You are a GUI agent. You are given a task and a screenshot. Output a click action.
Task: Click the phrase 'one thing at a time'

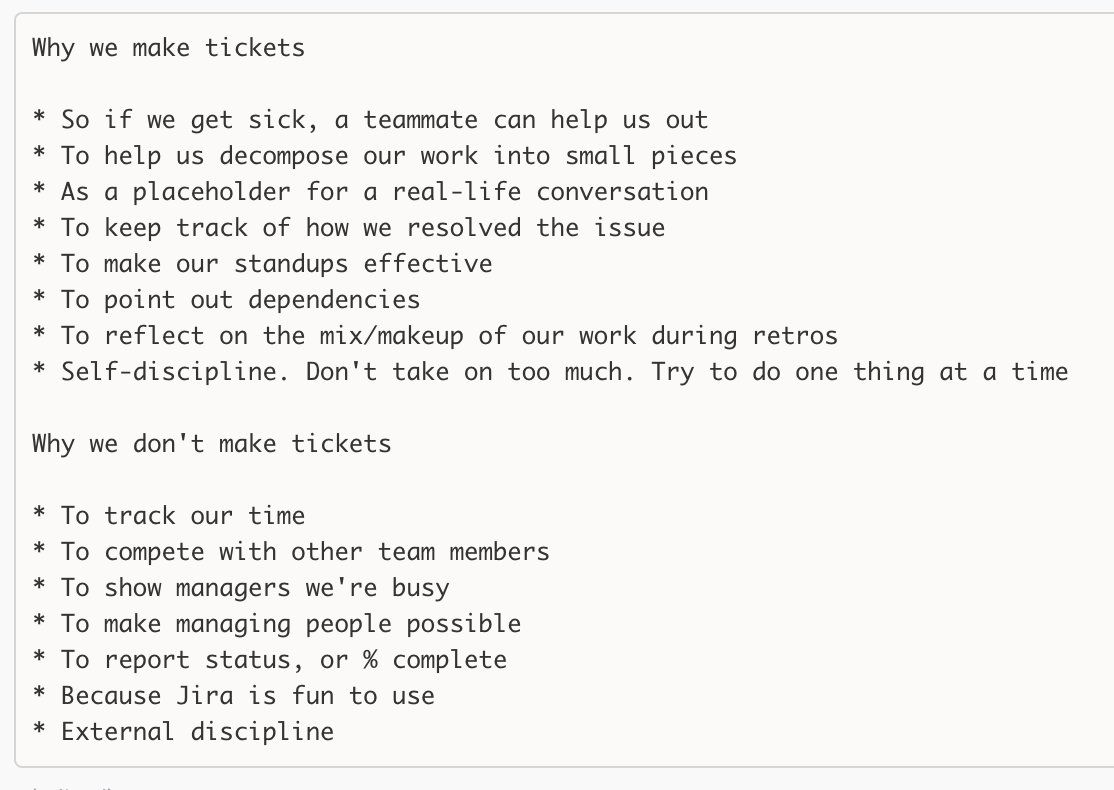(931, 372)
